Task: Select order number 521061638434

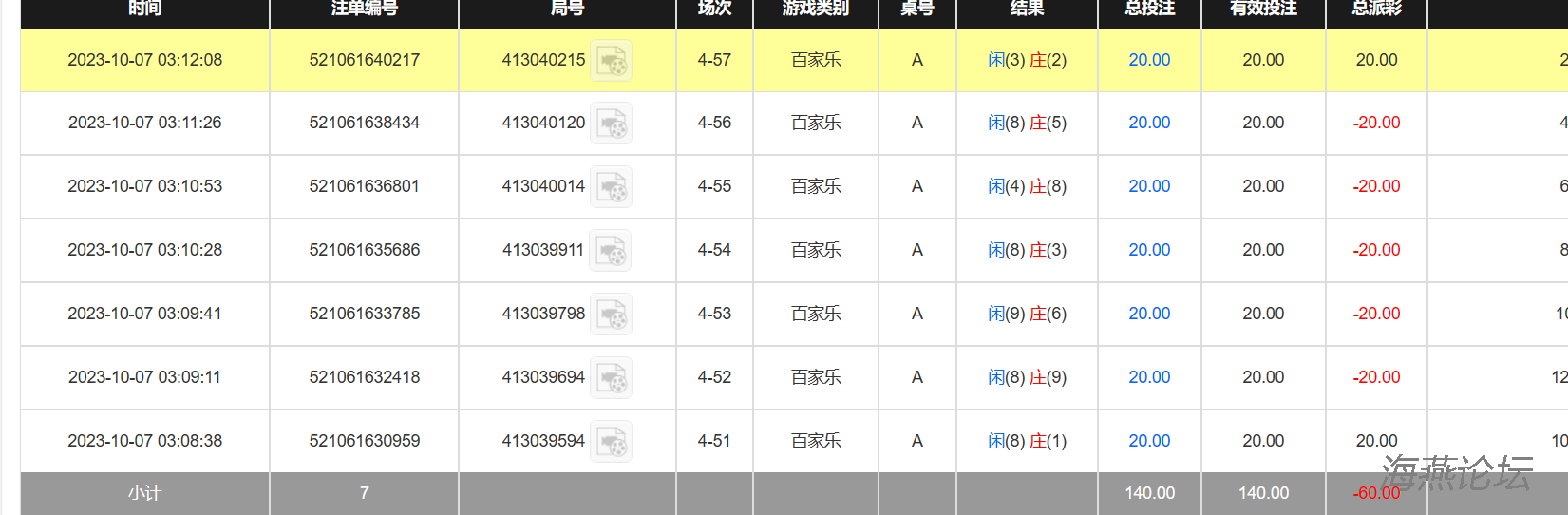Action: coord(365,123)
